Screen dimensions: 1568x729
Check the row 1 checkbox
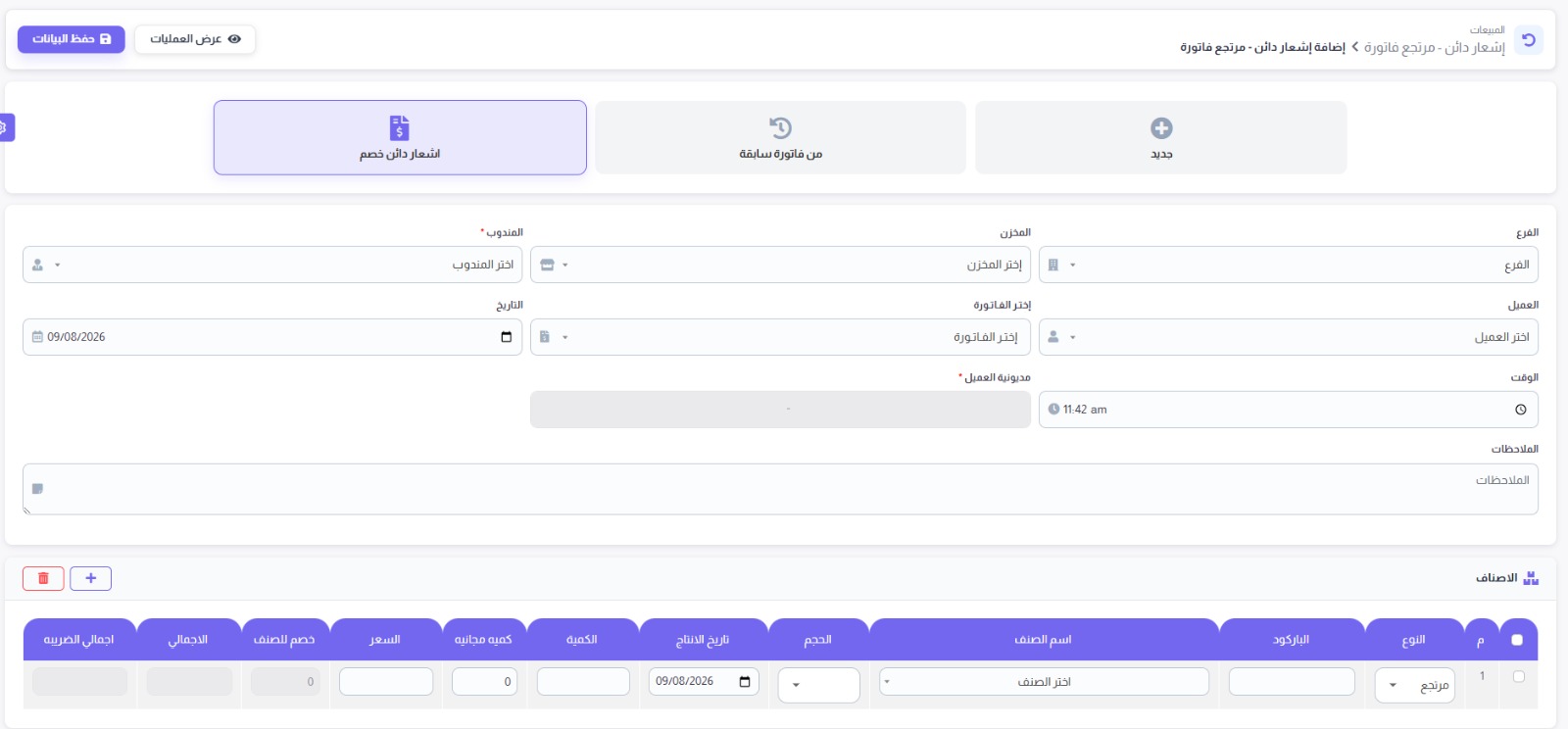1519,677
